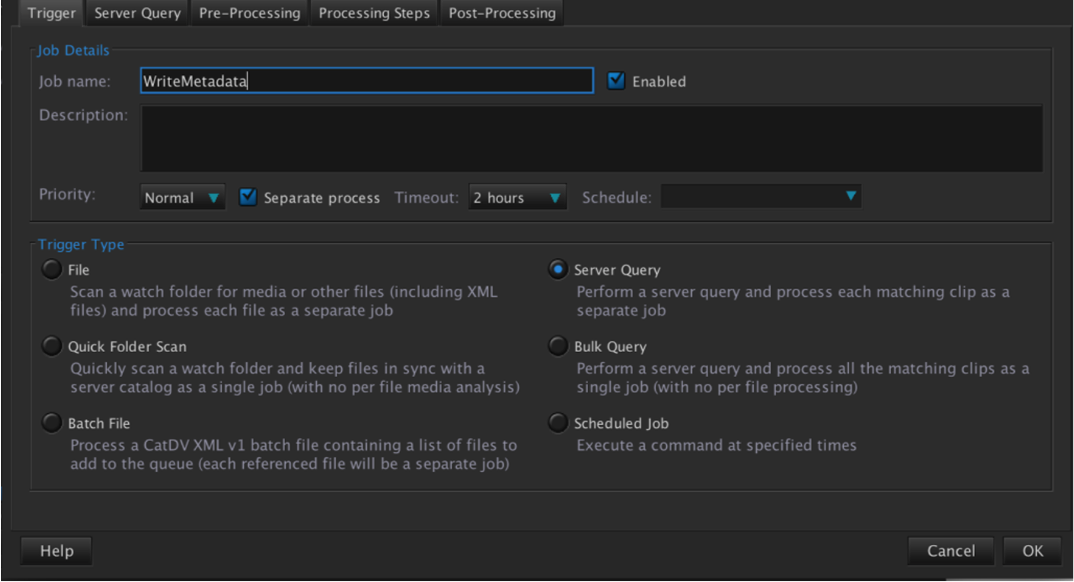Select the Trigger tab
This screenshot has height=582, width=1074.
point(51,13)
